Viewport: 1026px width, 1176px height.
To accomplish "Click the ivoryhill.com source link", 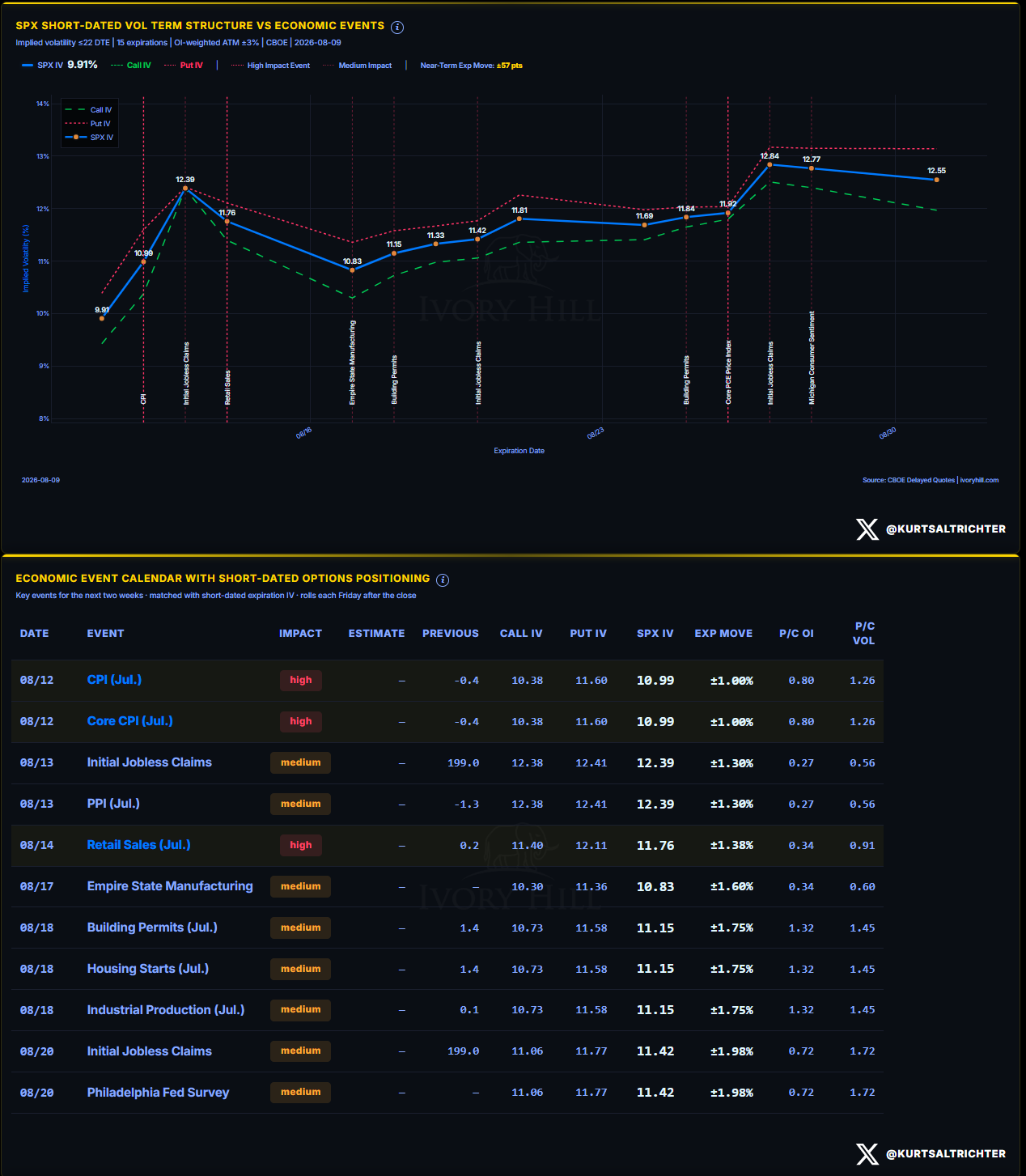I will 980,481.
